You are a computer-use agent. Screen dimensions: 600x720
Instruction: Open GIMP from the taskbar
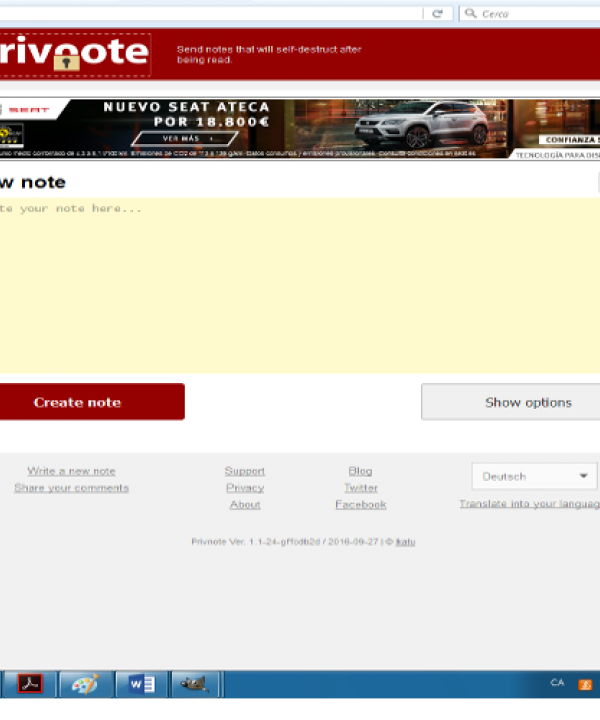point(195,684)
